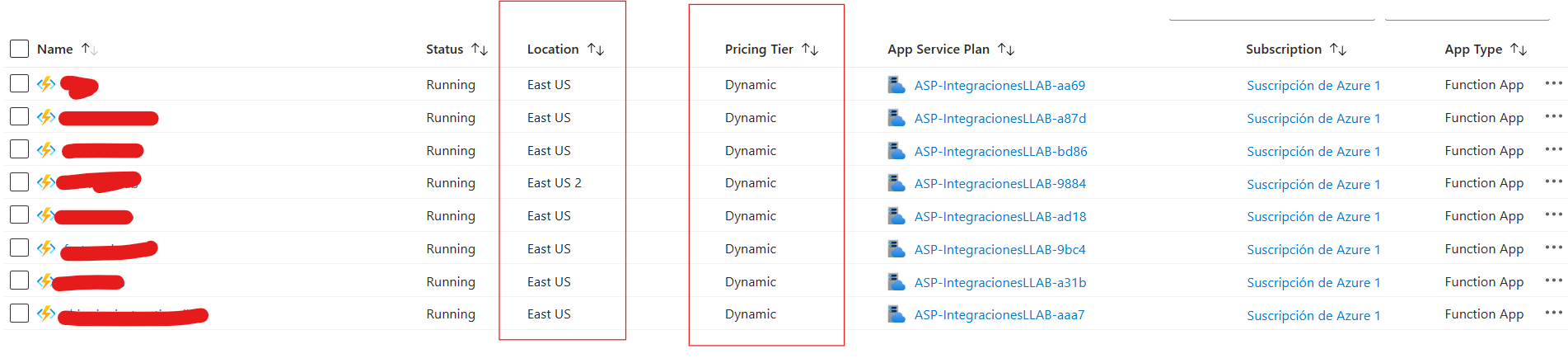The height and width of the screenshot is (363, 1568).
Task: Tick checkbox for ASP-IntegracionesLLAB-bd86 row
Action: [19, 149]
